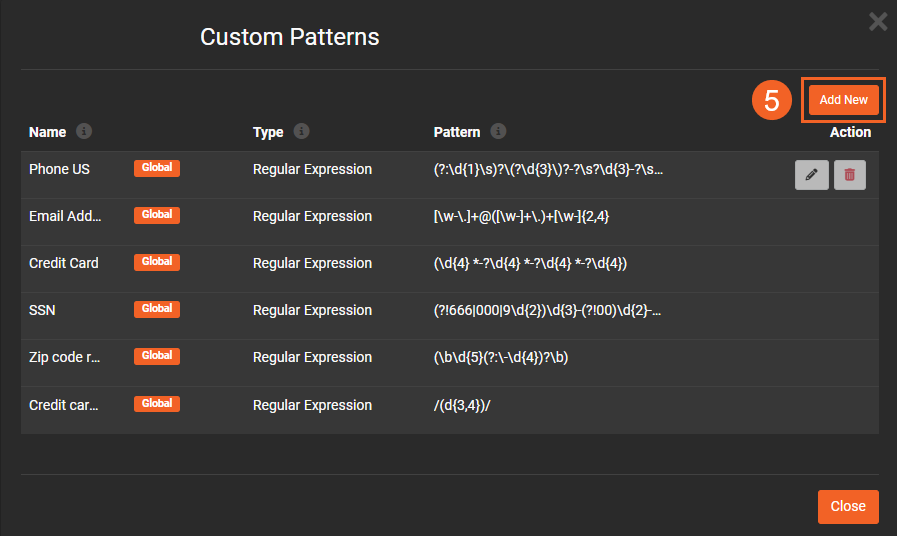The image size is (897, 536).
Task: Click the Global badge on Phone US row
Action: [157, 168]
